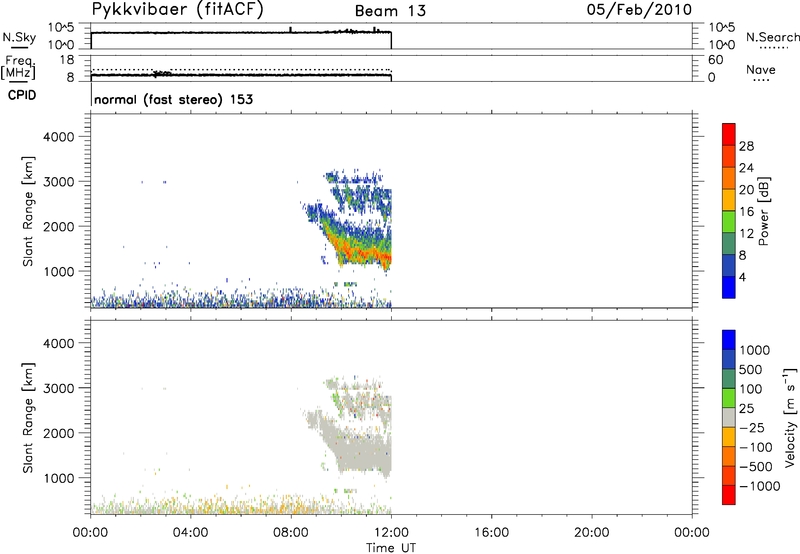This screenshot has height=554, width=800.
Task: Pick the bright blue bottom Power swatch
Action: click(729, 287)
